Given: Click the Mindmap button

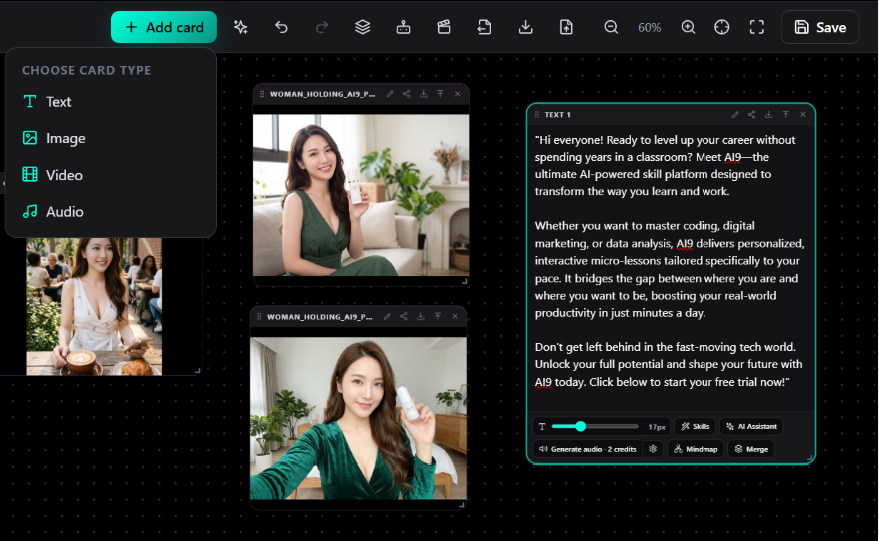Looking at the screenshot, I should coord(696,449).
